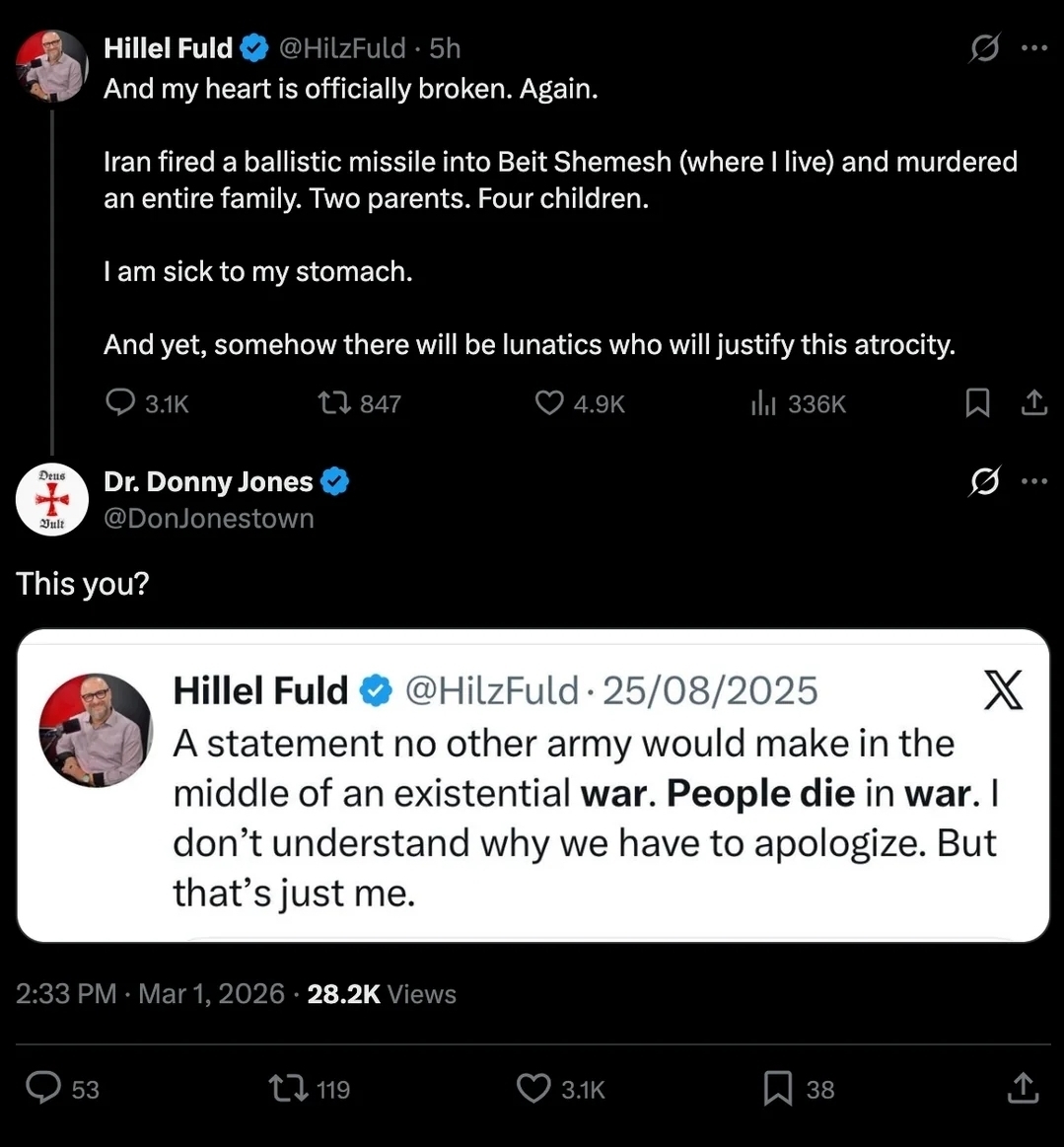1064x1147 pixels.
Task: Reply to Dr. Donny Jones's post
Action: coord(43,1088)
